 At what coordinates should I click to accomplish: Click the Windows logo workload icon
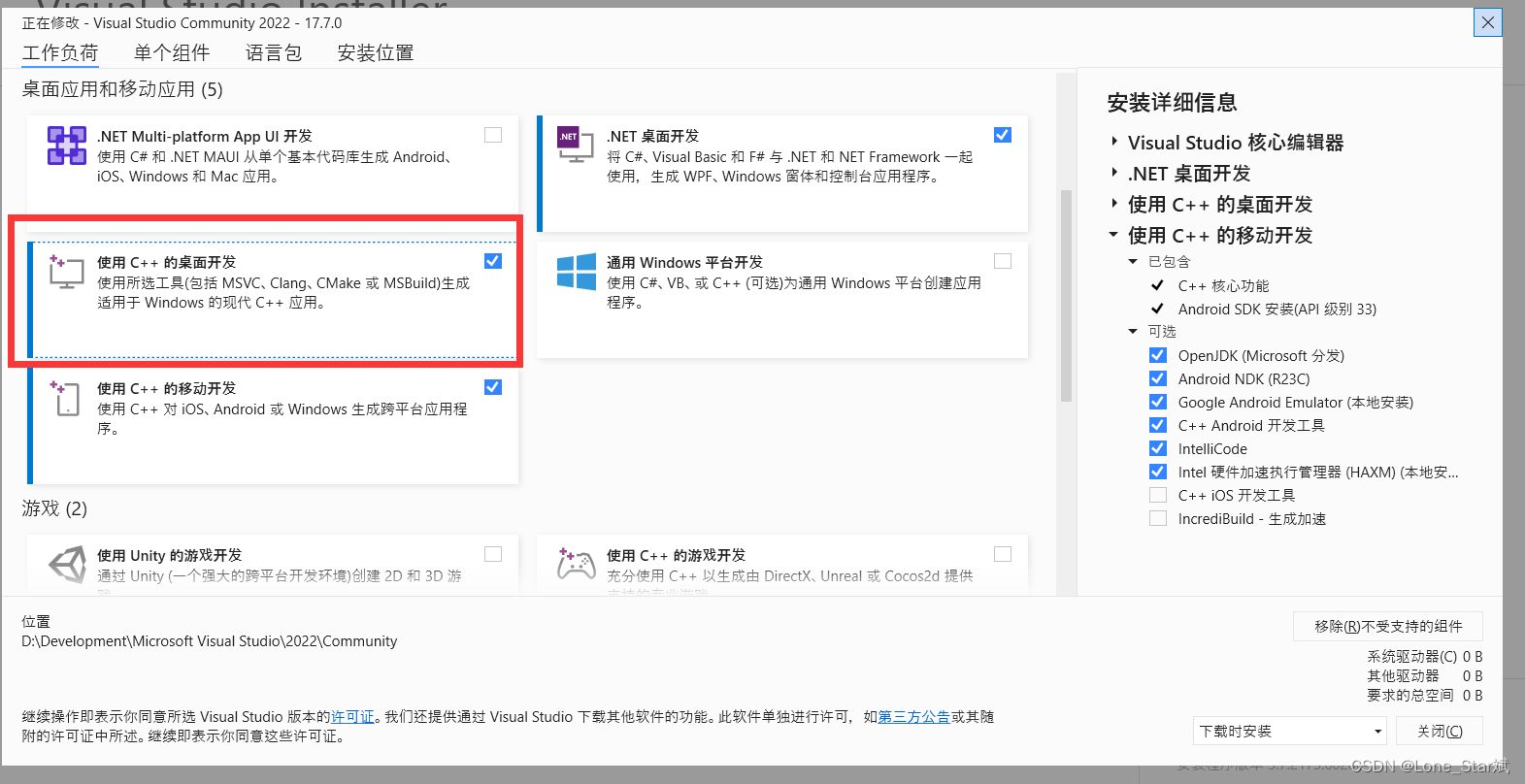pyautogui.click(x=577, y=272)
